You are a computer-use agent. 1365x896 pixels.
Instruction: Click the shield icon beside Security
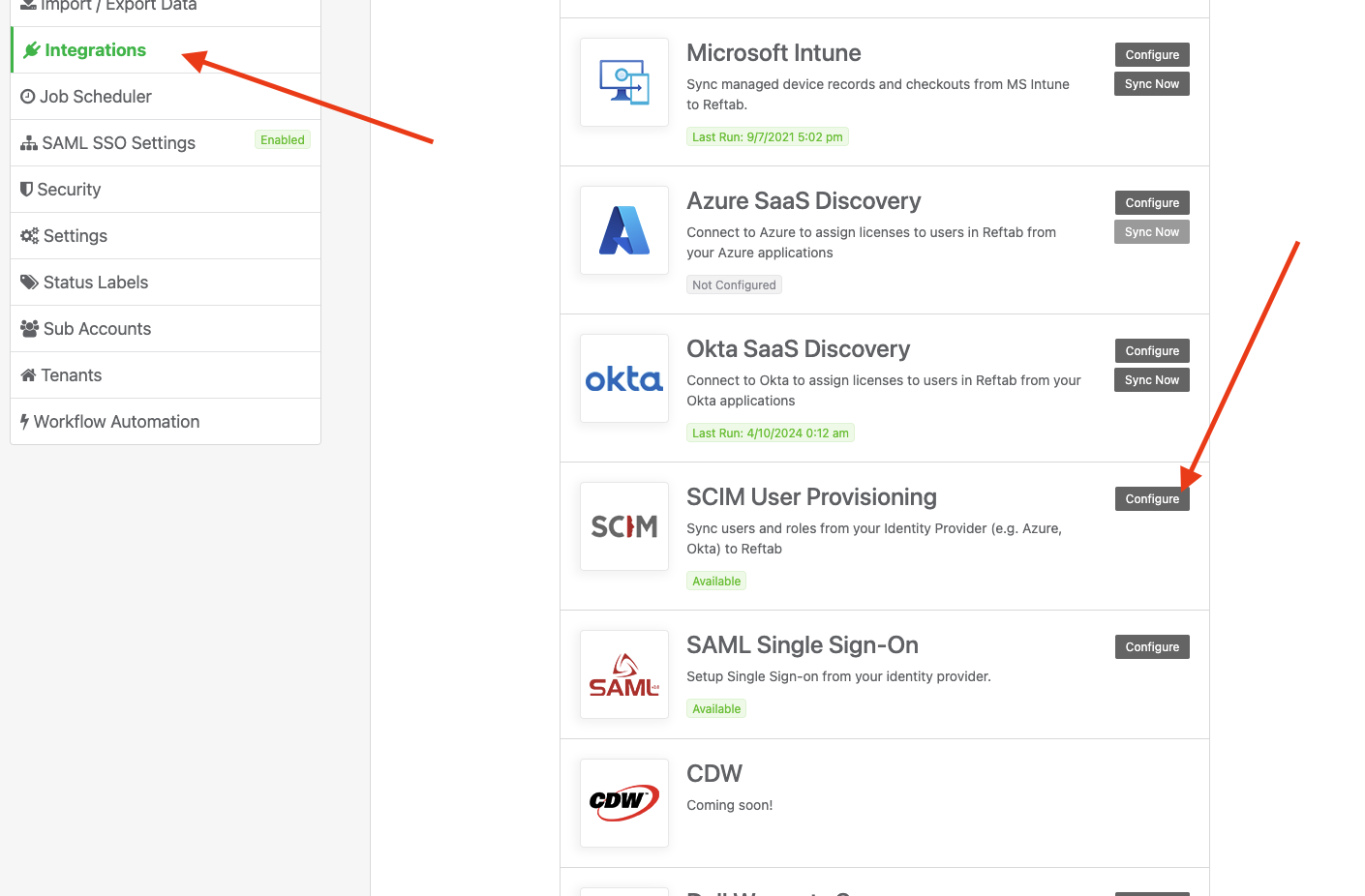pos(25,189)
